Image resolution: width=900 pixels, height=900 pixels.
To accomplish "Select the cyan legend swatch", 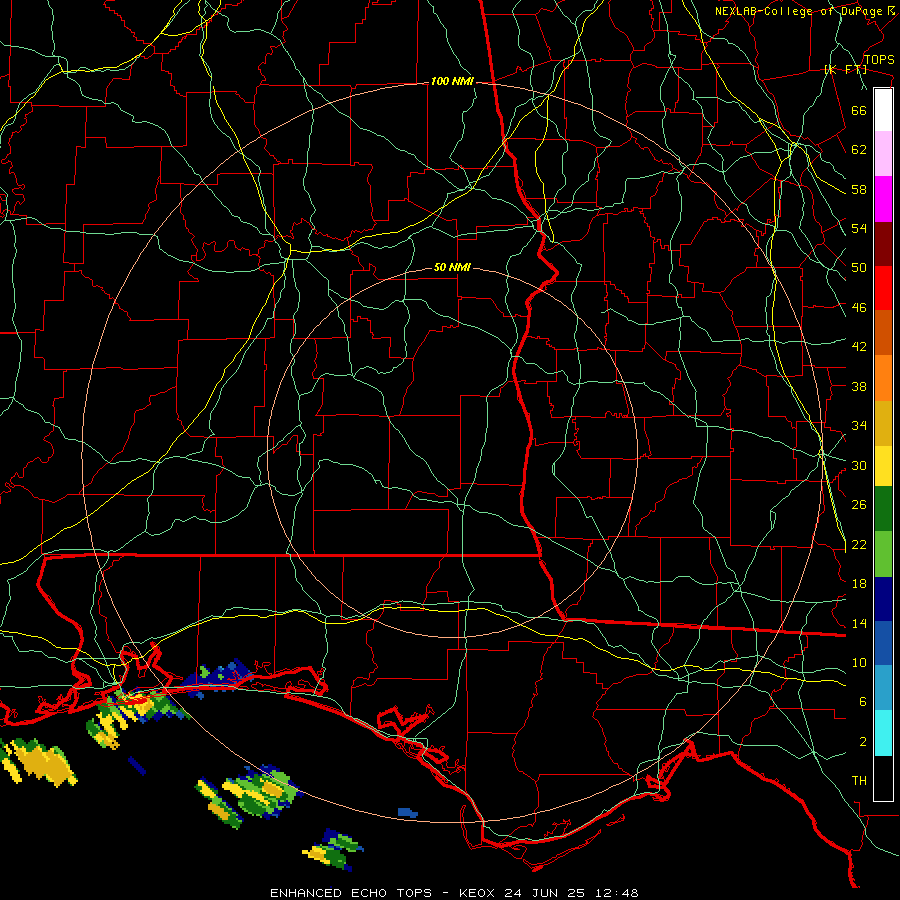I will (x=883, y=733).
